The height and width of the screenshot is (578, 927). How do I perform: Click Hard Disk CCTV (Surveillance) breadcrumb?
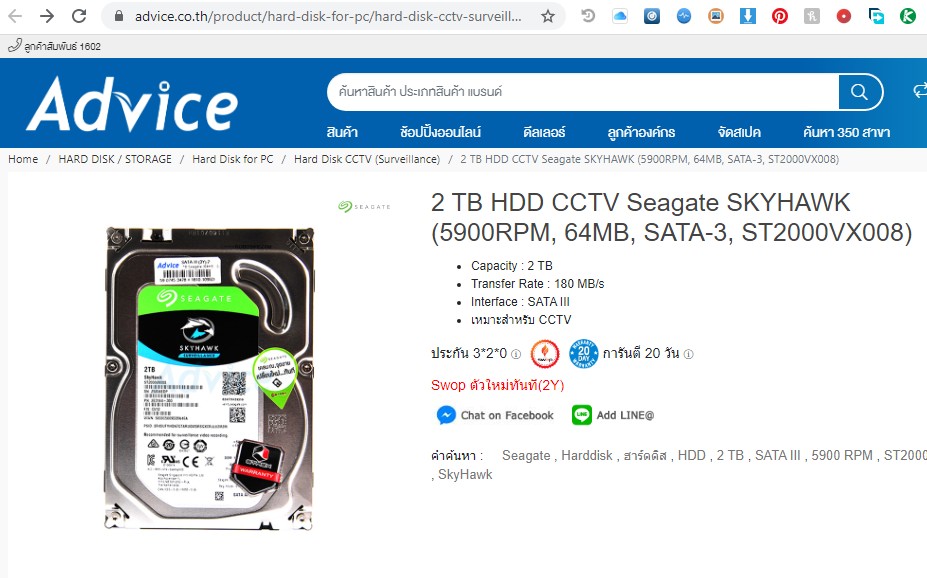367,159
